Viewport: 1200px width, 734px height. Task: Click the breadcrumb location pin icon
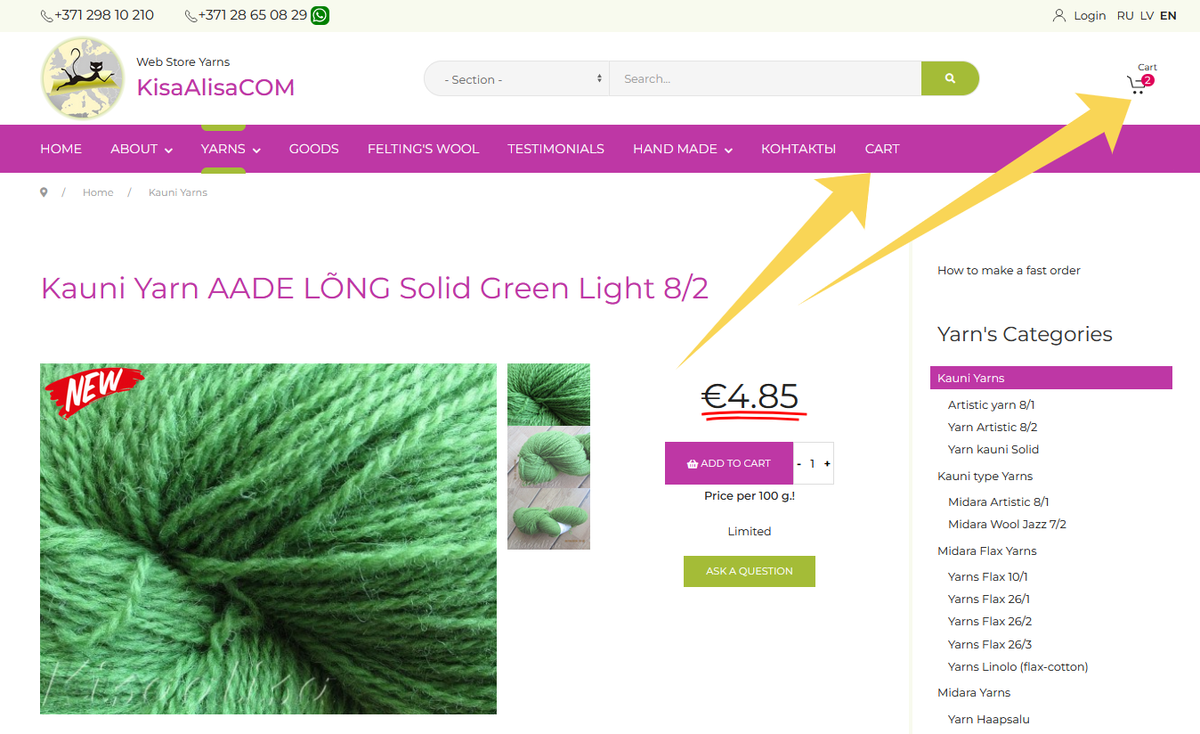44,192
